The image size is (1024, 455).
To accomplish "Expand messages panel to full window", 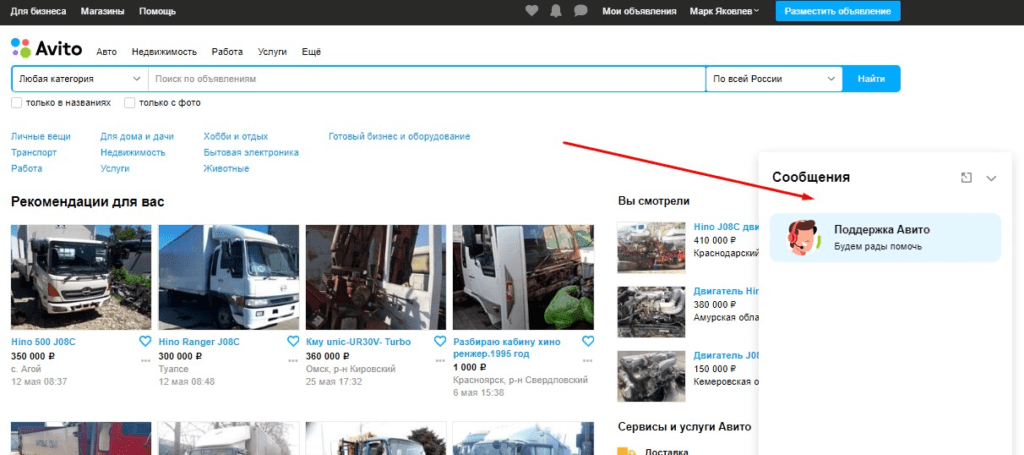I will [966, 177].
